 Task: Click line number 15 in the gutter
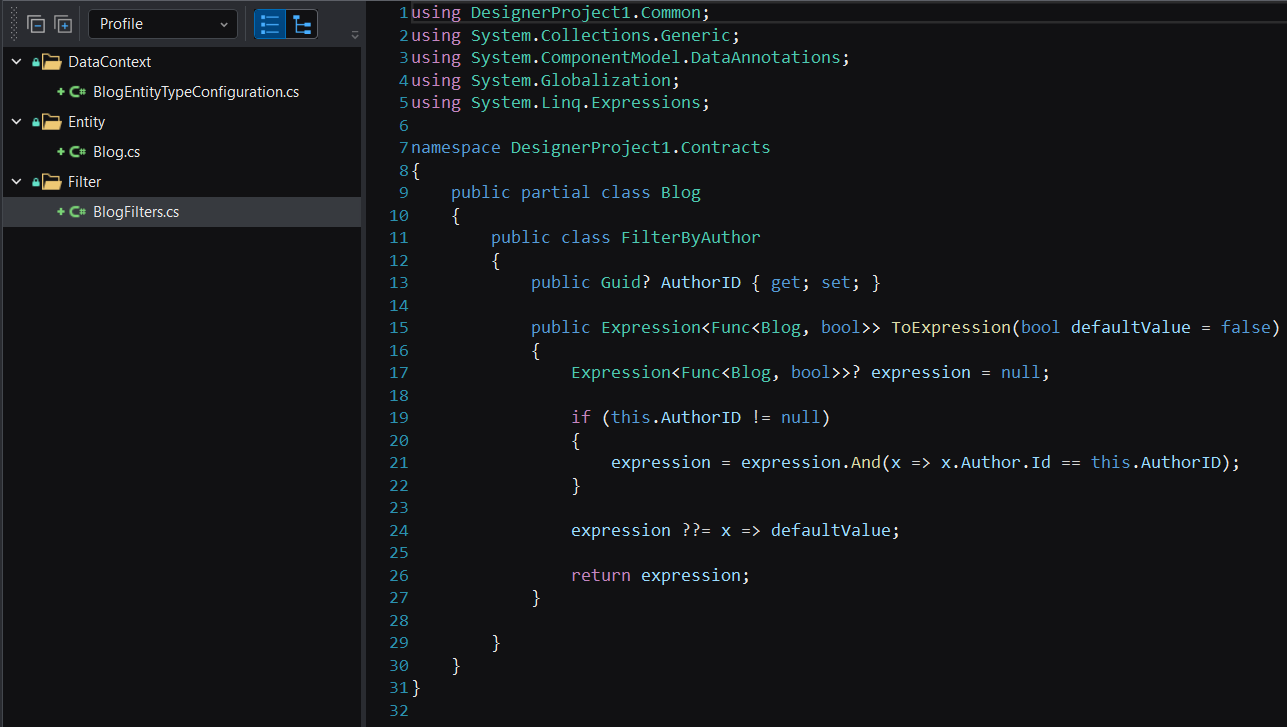398,328
